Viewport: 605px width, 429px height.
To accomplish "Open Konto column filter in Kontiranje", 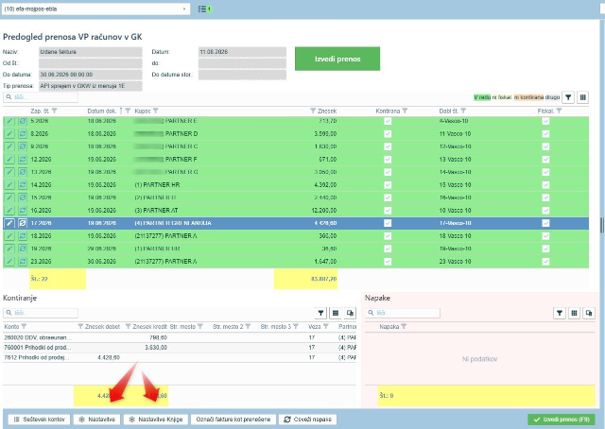I will 24,326.
